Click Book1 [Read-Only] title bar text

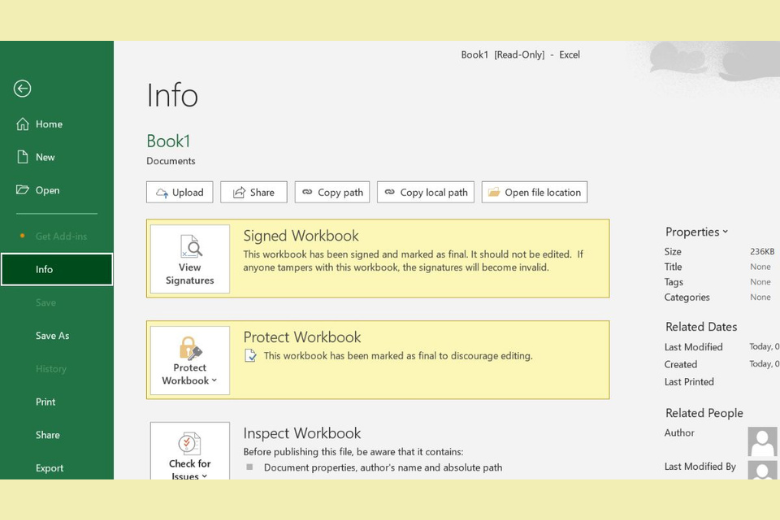coord(502,55)
